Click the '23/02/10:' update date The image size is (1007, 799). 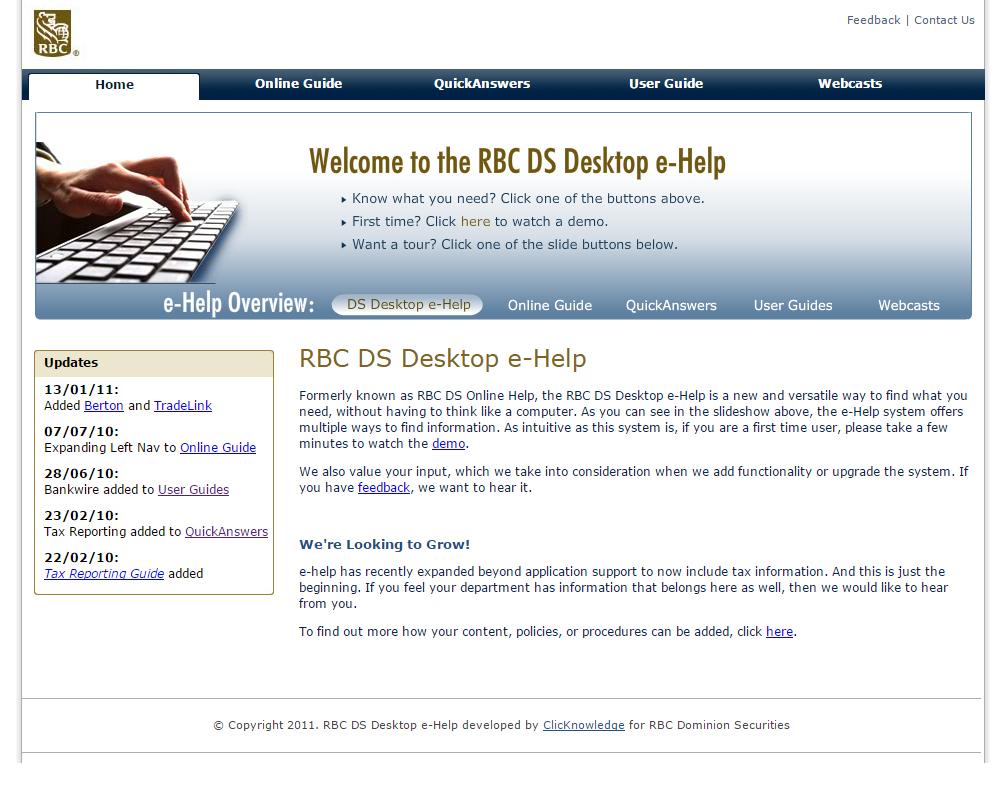[x=82, y=515]
